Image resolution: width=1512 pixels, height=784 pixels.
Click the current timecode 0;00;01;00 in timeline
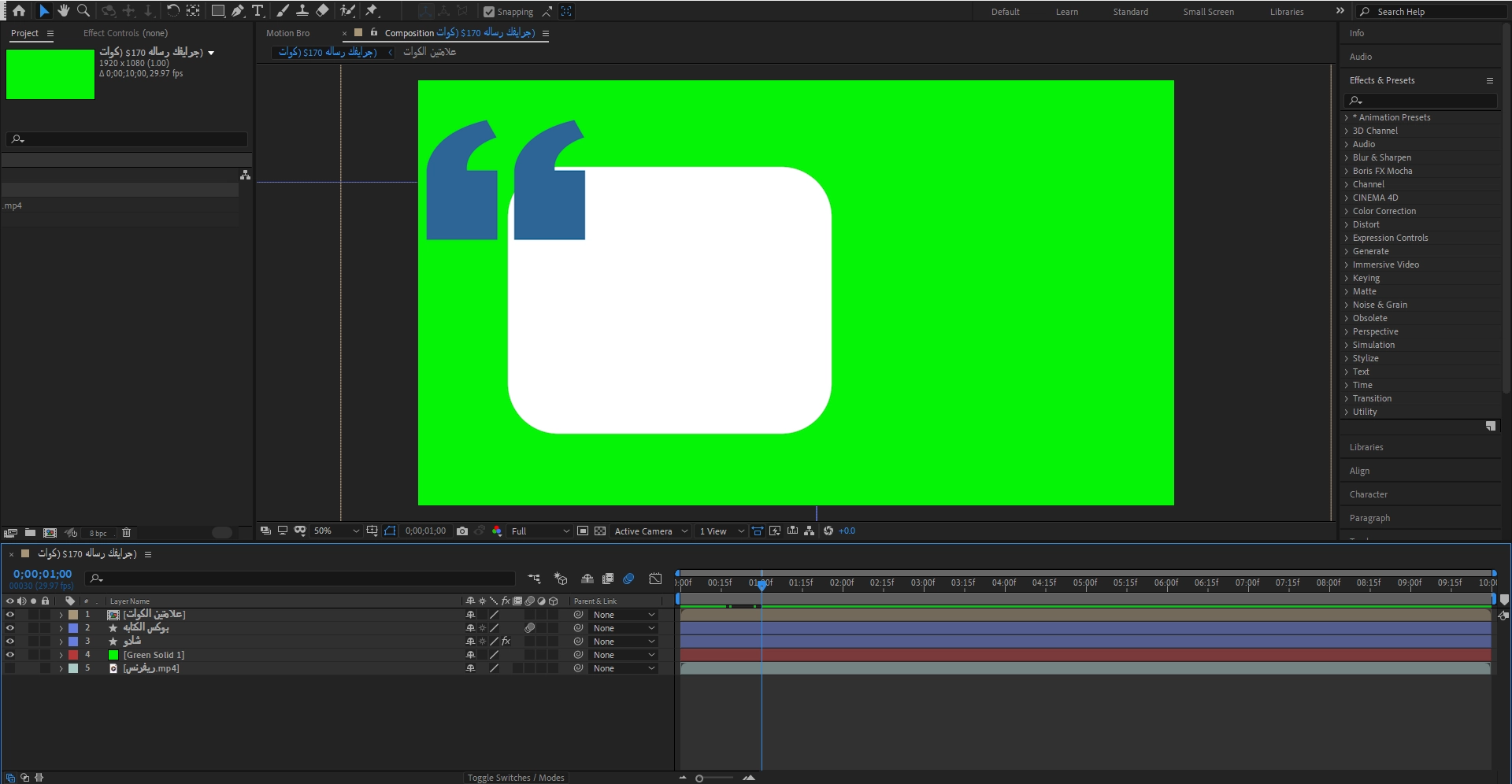(x=43, y=574)
